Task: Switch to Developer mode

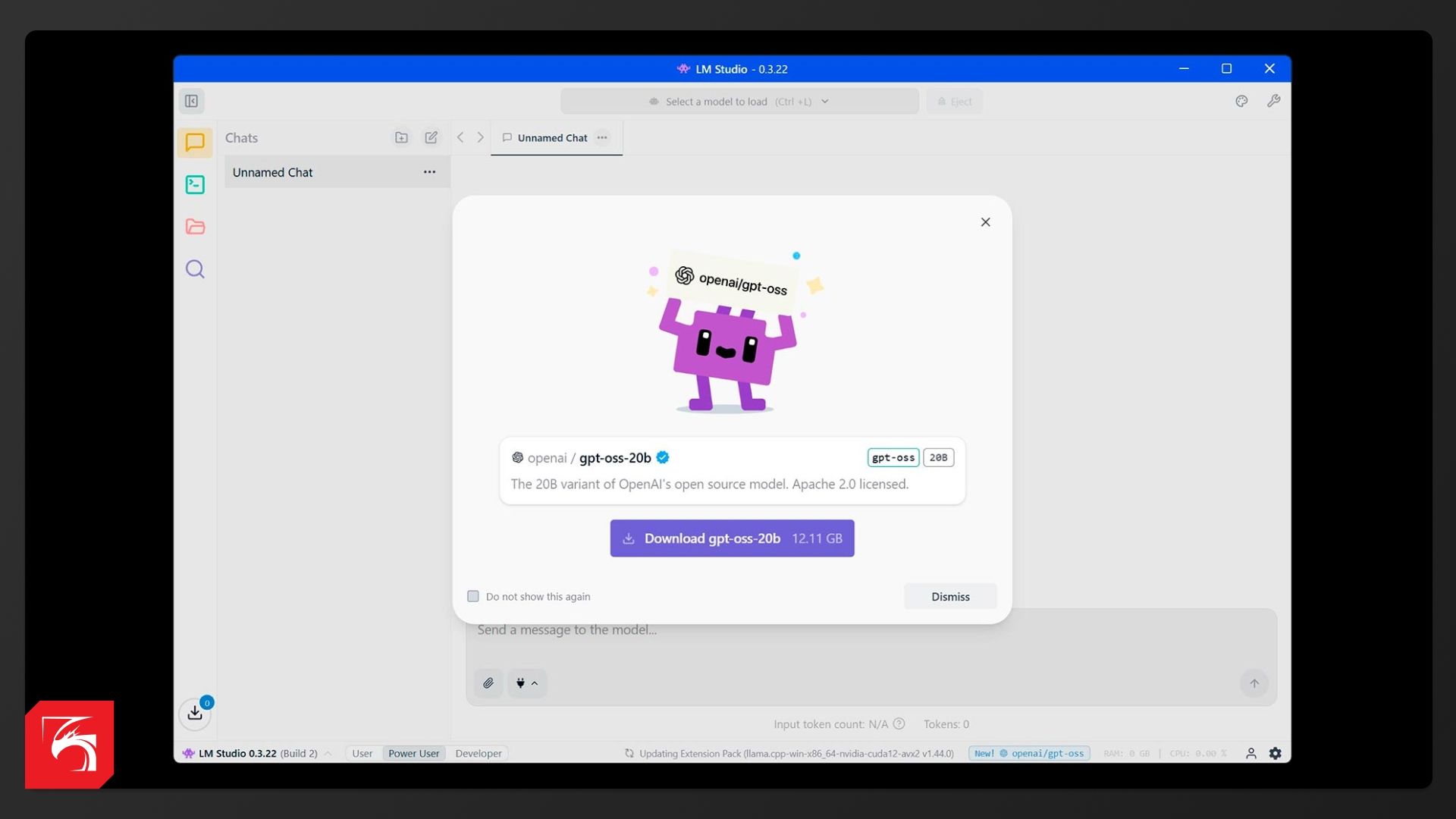Action: pyautogui.click(x=478, y=753)
